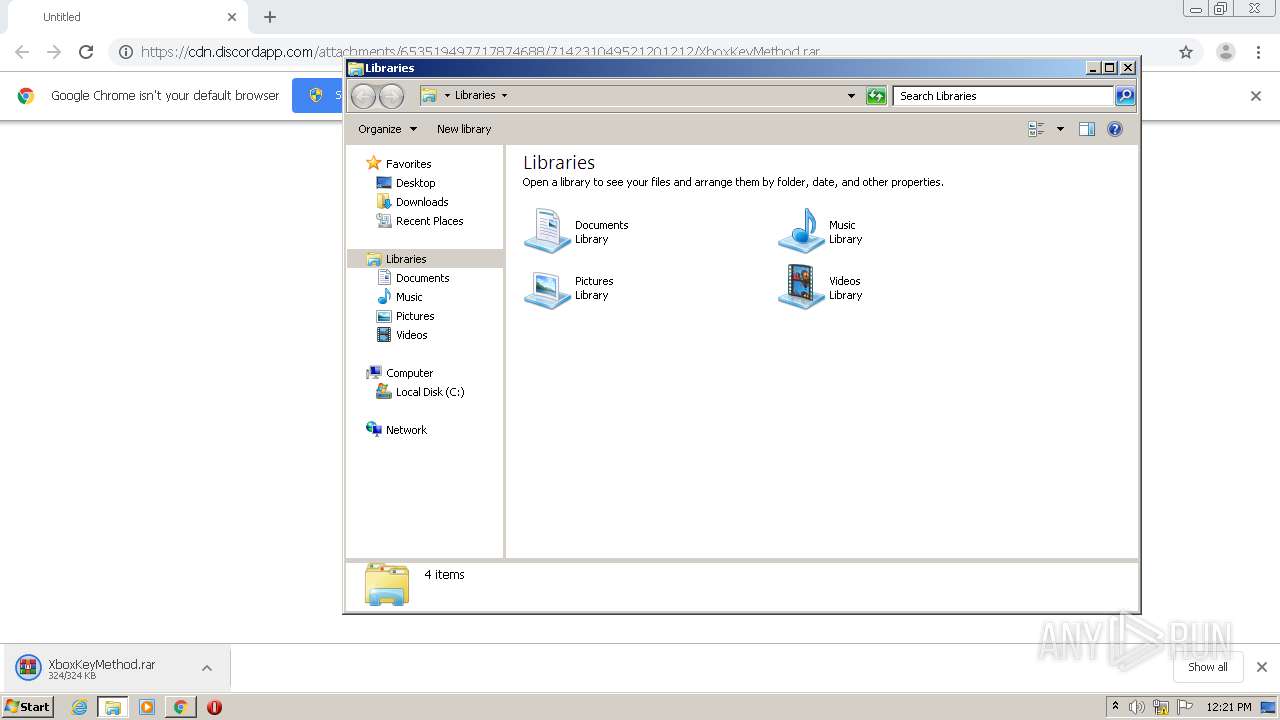The height and width of the screenshot is (720, 1280).
Task: Open the Windows Start menu
Action: (x=28, y=706)
